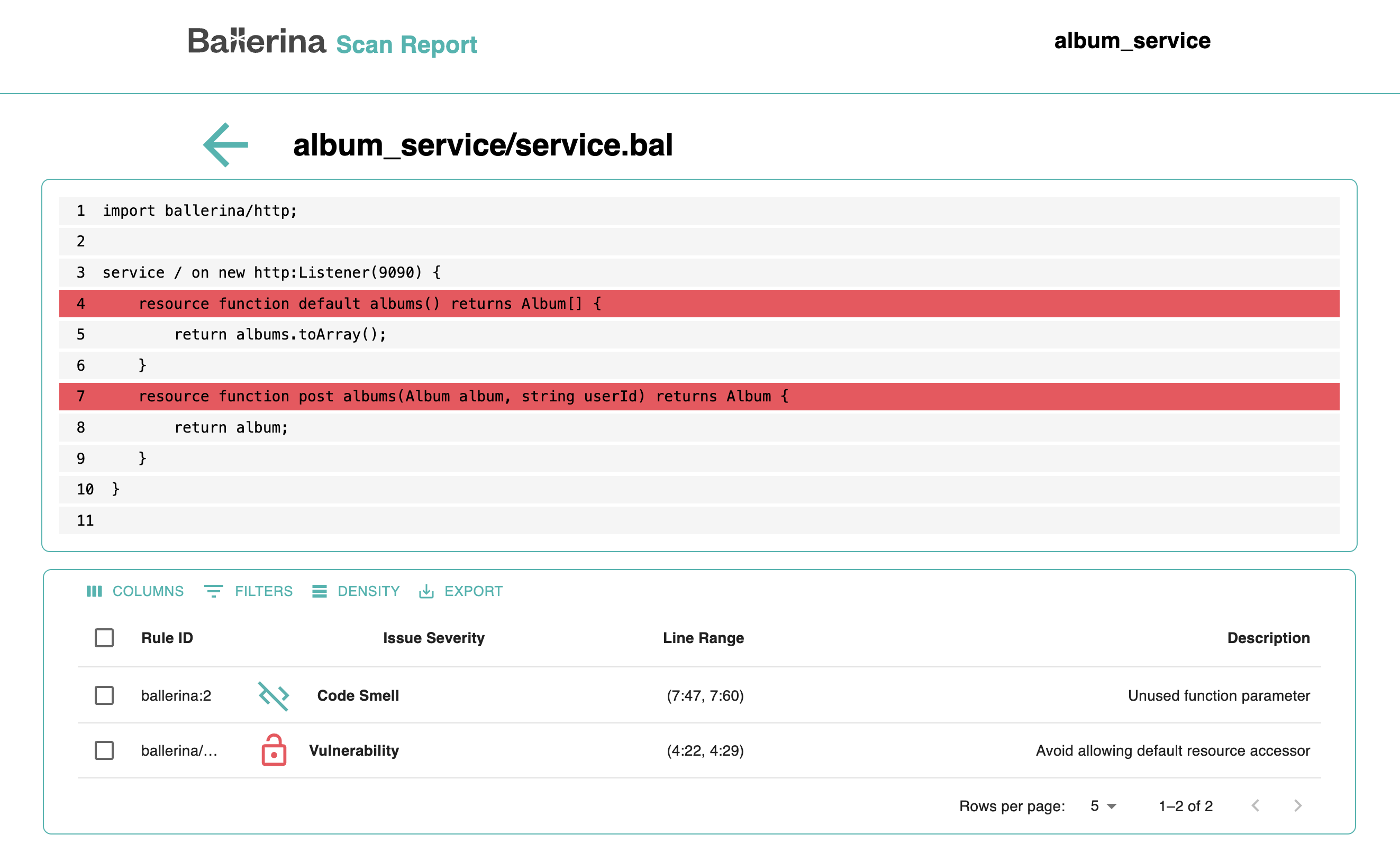The height and width of the screenshot is (862, 1400).
Task: Click the 'Vulnerability' severity label
Action: (354, 750)
